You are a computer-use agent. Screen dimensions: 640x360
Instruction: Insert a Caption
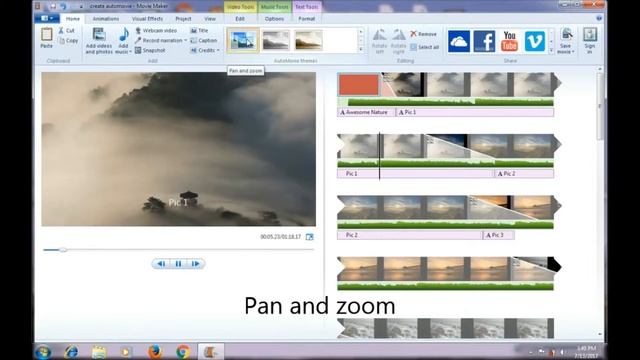tap(204, 40)
